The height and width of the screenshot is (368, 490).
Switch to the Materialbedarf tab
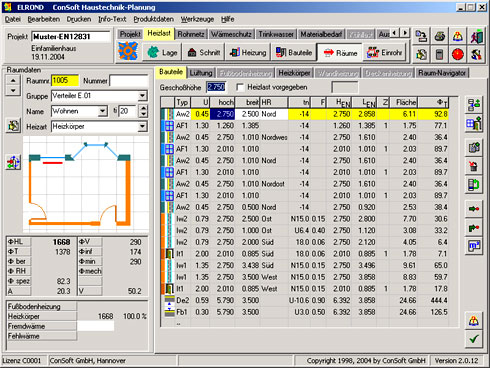point(321,34)
